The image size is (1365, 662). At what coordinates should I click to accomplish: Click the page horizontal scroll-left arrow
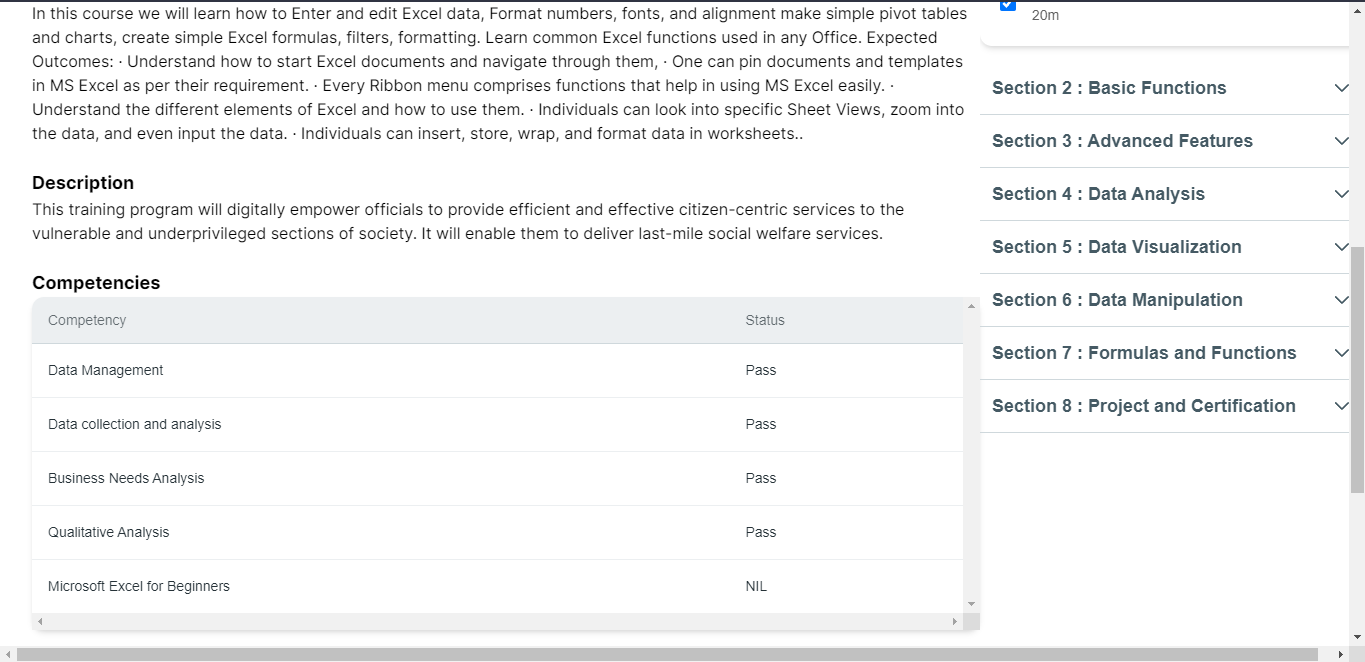[x=8, y=654]
